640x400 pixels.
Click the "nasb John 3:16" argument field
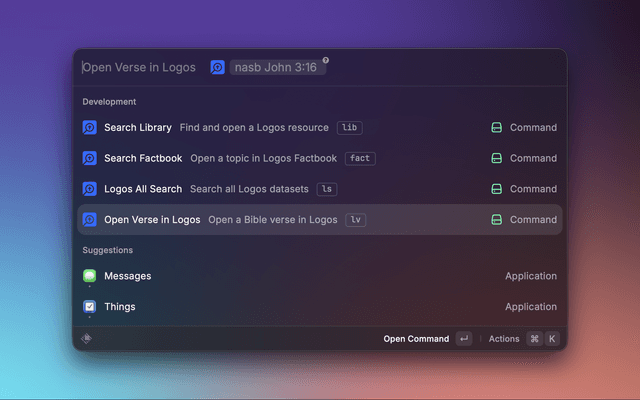click(x=276, y=67)
